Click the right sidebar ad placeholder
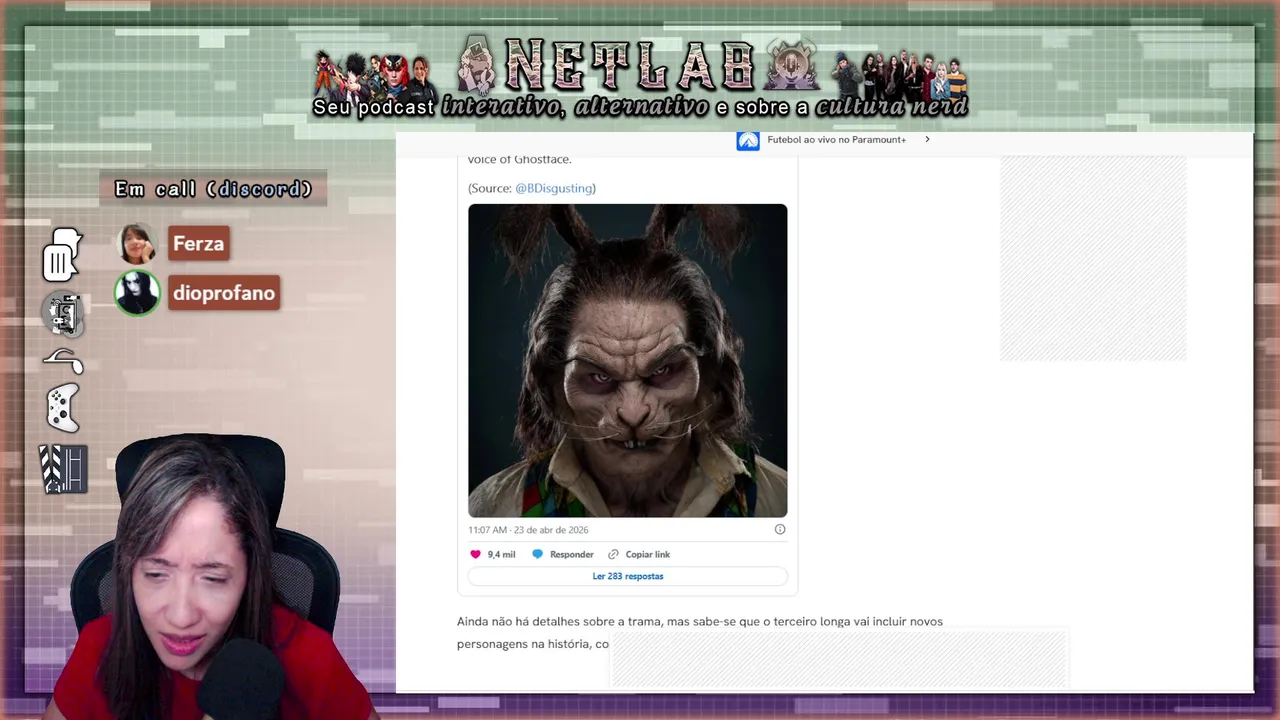The width and height of the screenshot is (1280, 720). [1093, 258]
